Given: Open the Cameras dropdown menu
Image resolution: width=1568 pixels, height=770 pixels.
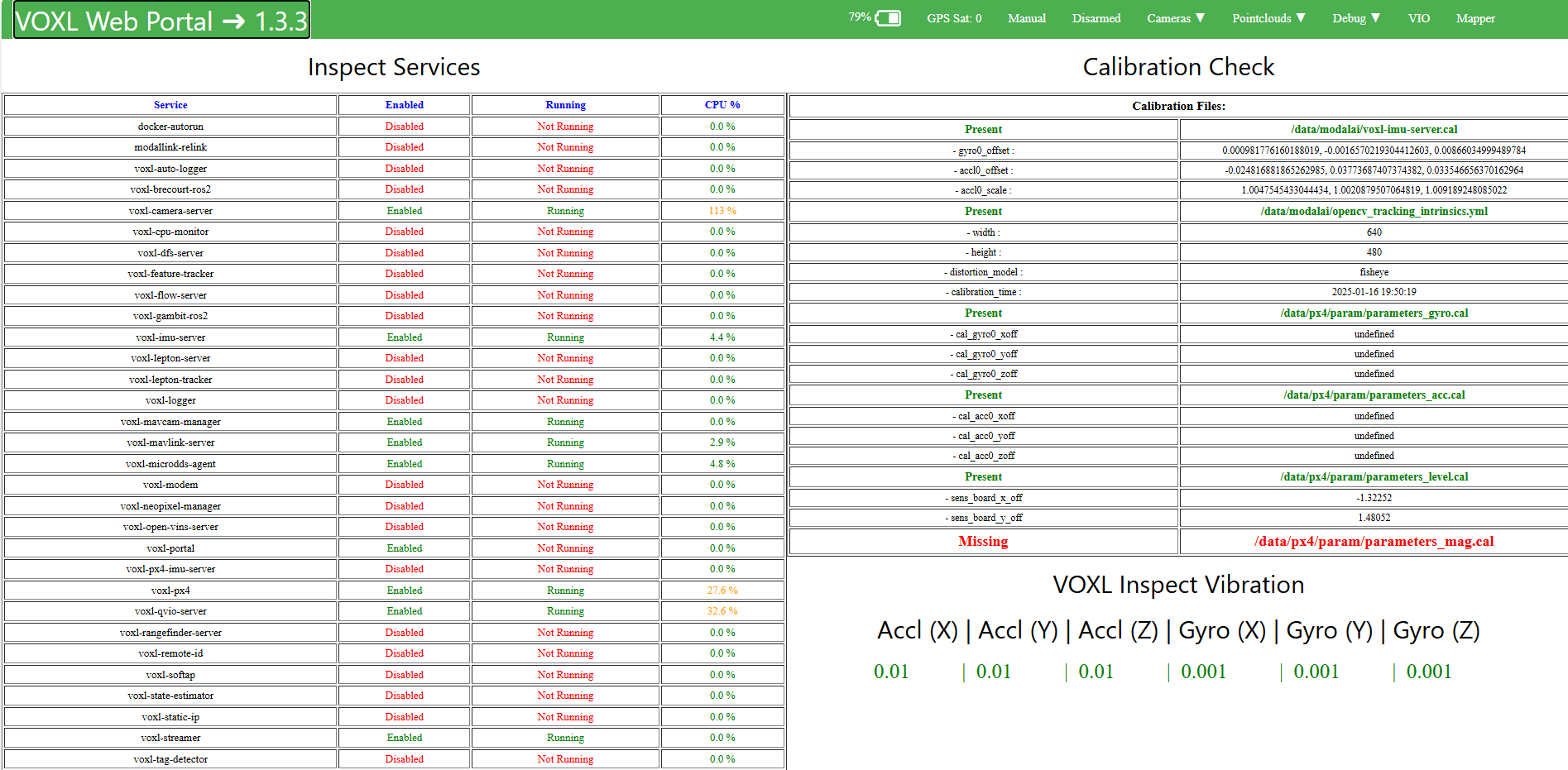Looking at the screenshot, I should pos(1175,18).
